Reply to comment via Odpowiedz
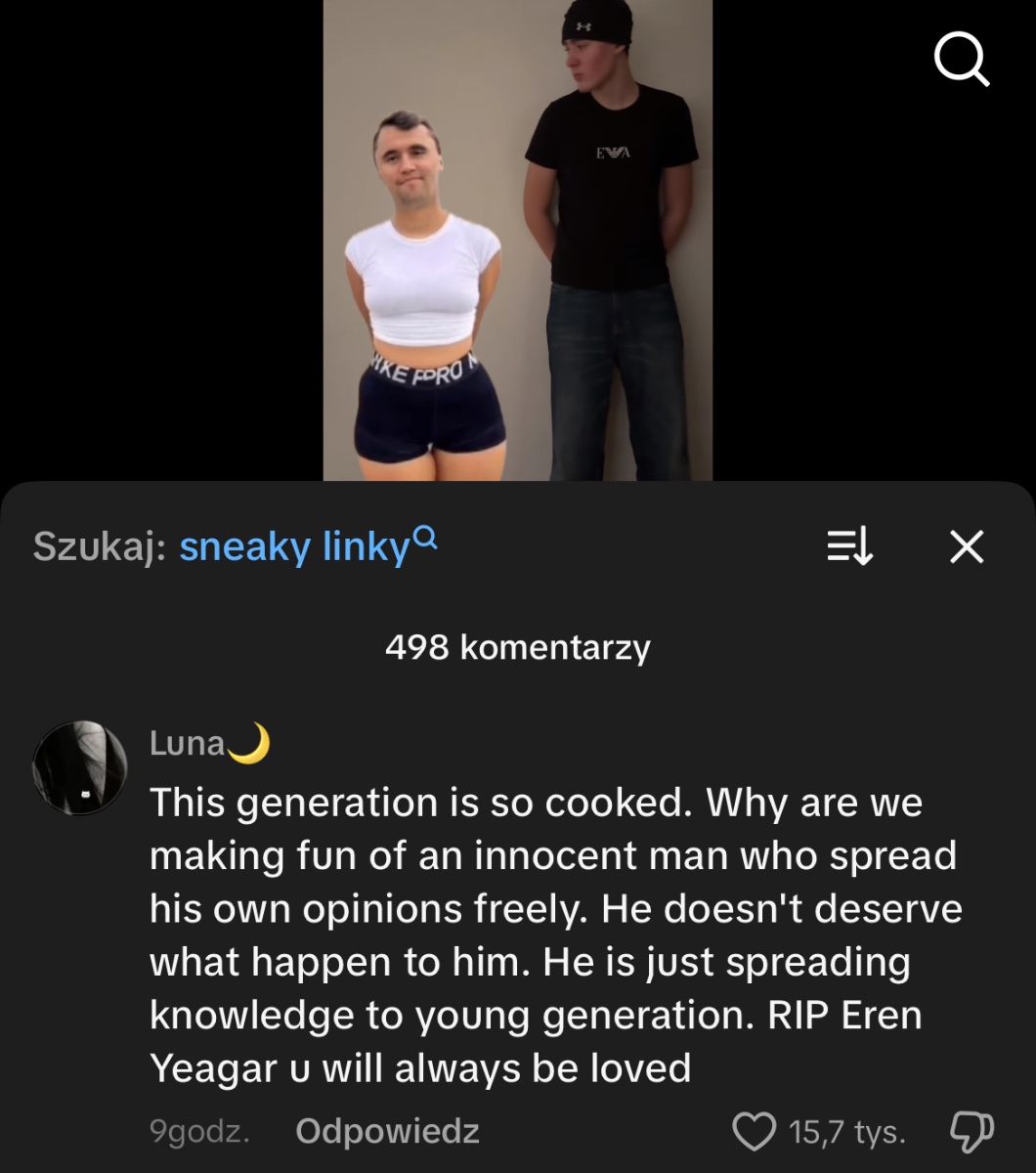This screenshot has width=1036, height=1173. (x=387, y=1131)
